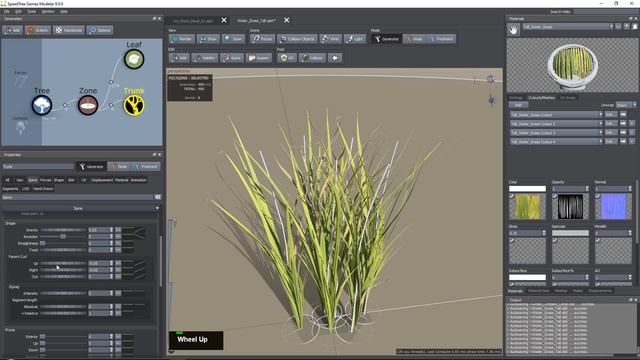640x360 pixels.
Task: Open the Unwrap dropdown in Cutouts/Meshes
Action: [626, 105]
